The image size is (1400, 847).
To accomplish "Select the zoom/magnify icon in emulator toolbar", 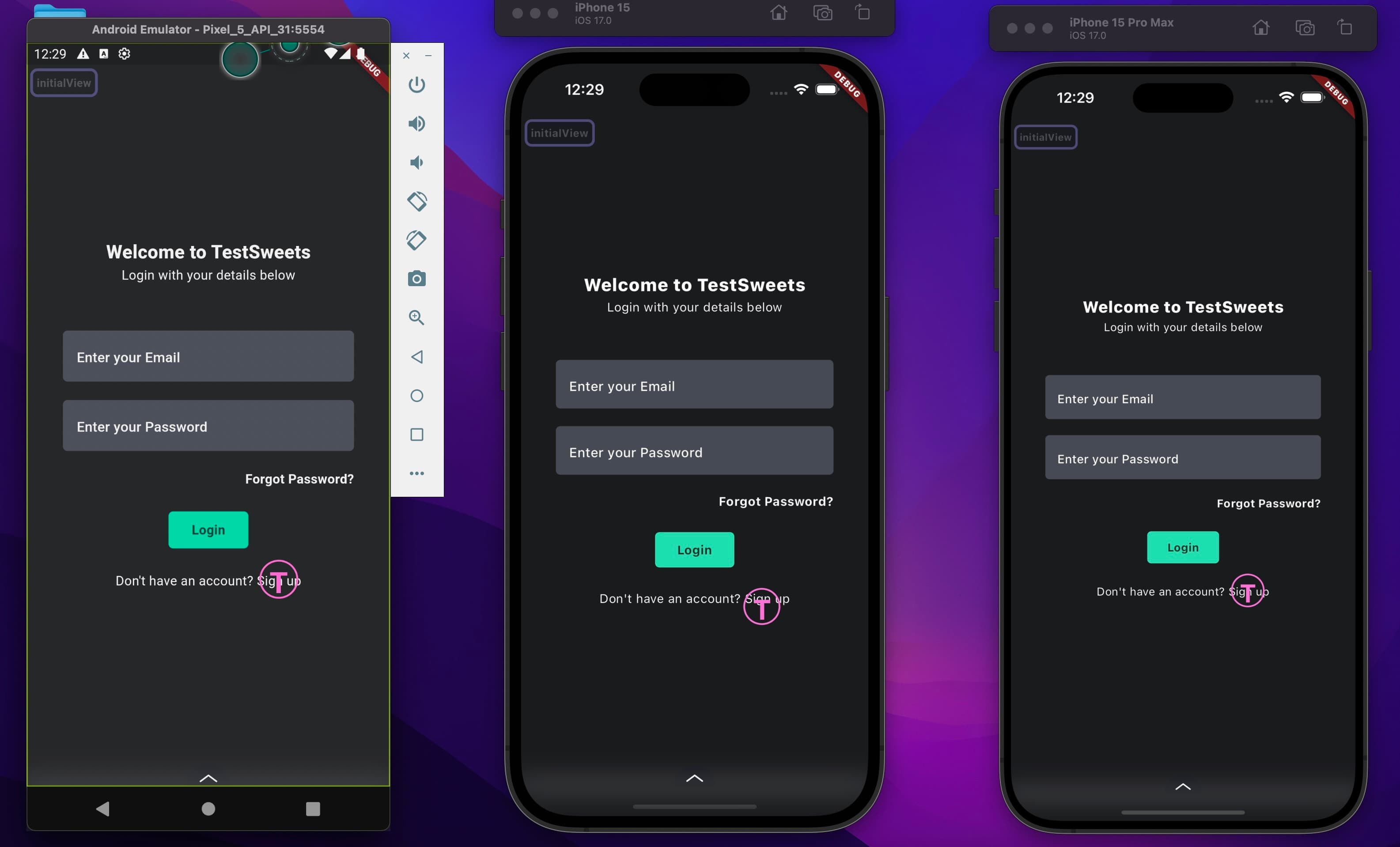I will click(x=416, y=318).
